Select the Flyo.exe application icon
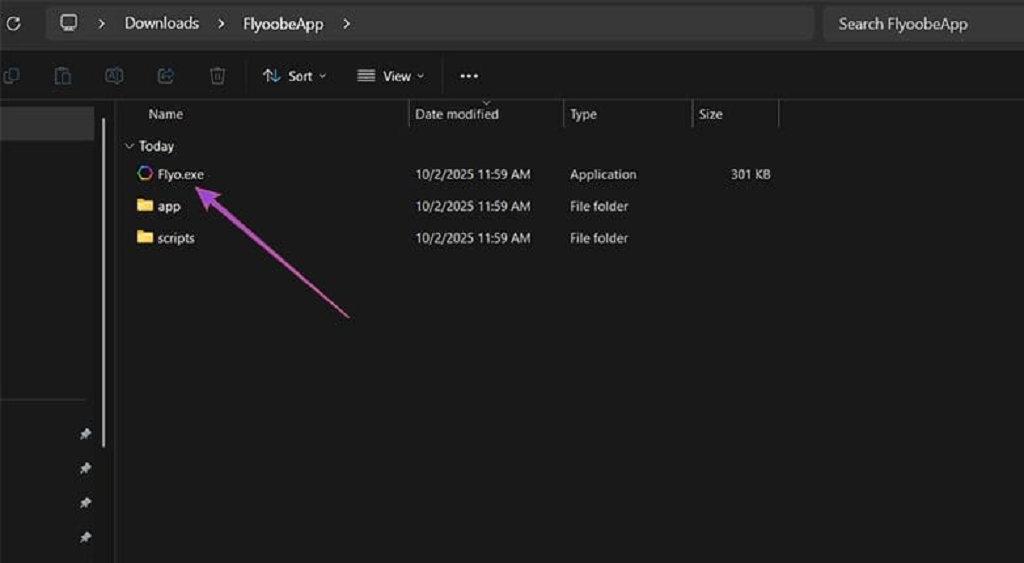This screenshot has height=563, width=1024. point(145,174)
